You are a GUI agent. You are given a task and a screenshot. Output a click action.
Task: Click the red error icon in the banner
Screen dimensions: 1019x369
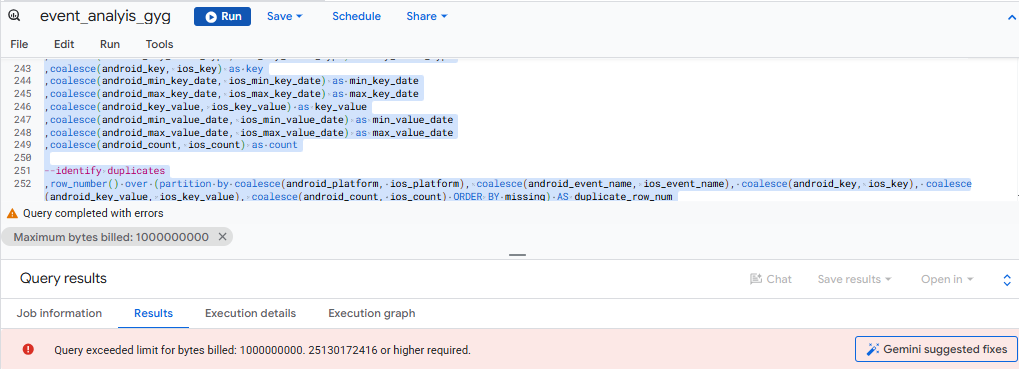[x=28, y=350]
